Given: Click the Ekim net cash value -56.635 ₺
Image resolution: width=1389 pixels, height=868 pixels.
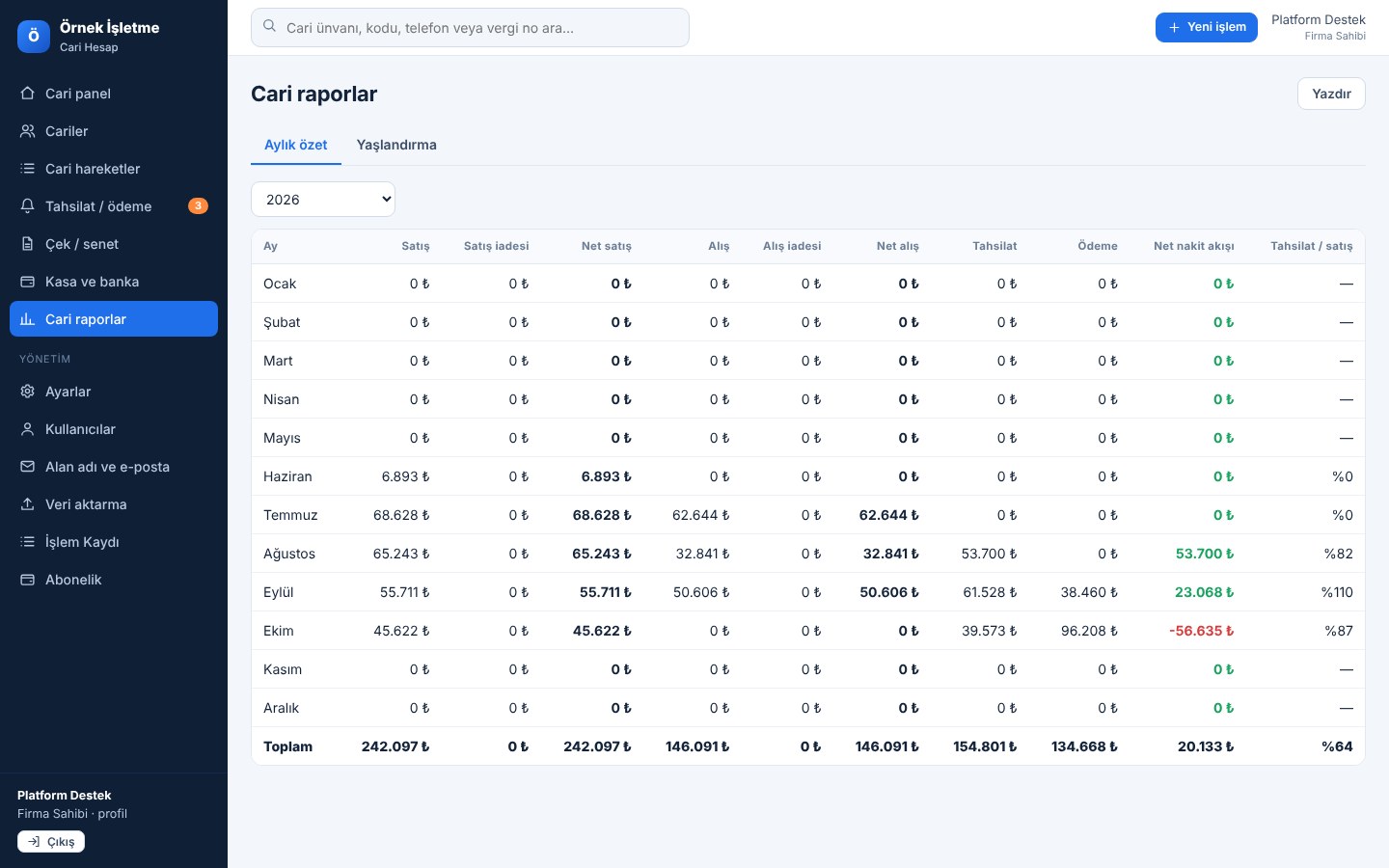Looking at the screenshot, I should (x=1201, y=631).
